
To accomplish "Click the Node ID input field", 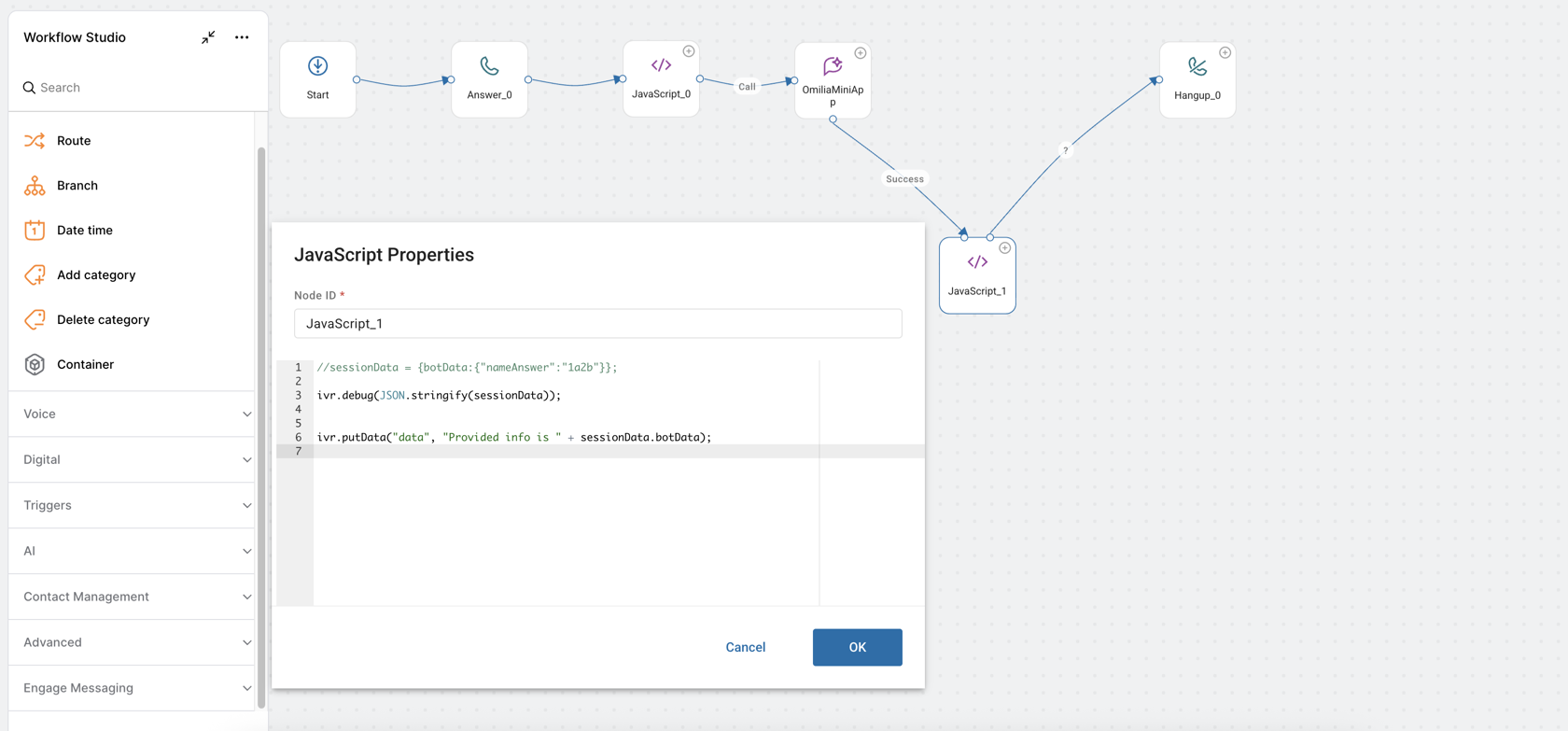I will pos(597,324).
